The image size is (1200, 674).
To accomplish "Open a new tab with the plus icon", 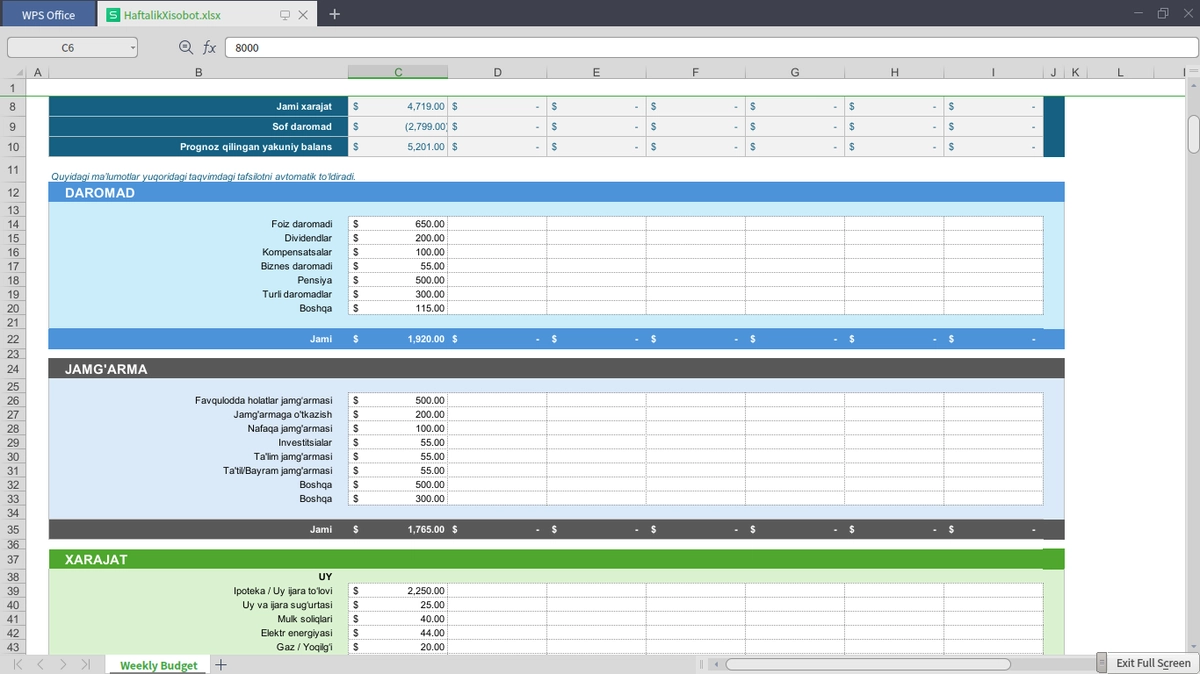I will [x=334, y=14].
